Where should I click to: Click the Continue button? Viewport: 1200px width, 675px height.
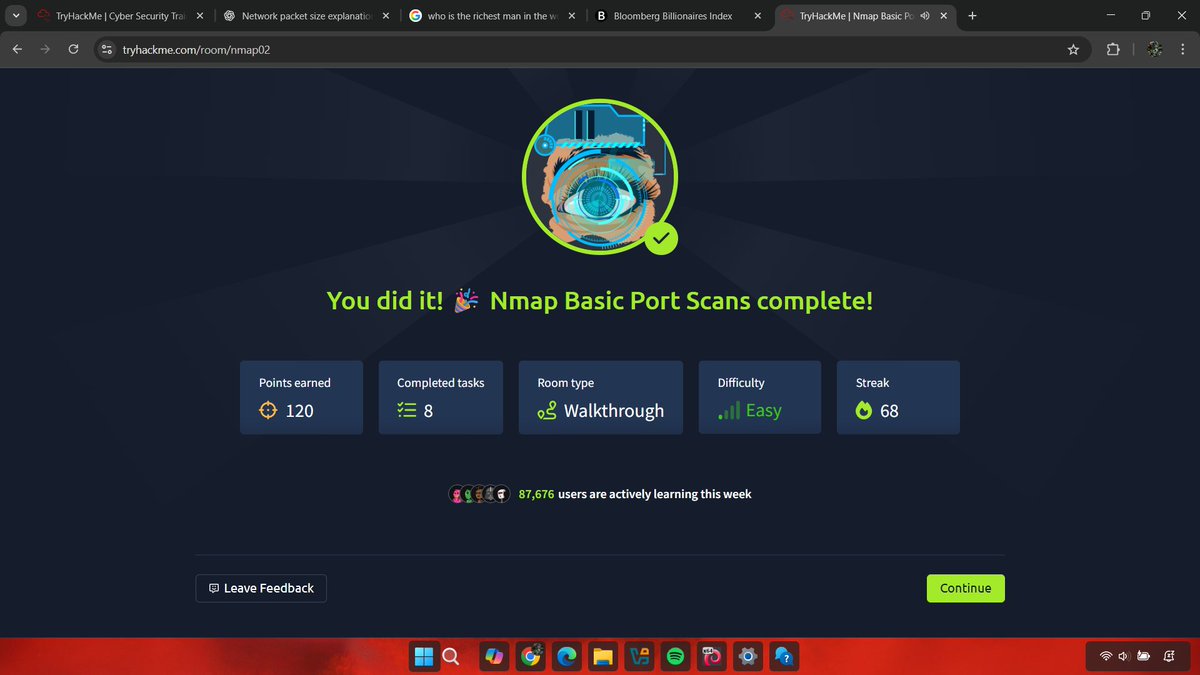(x=964, y=588)
